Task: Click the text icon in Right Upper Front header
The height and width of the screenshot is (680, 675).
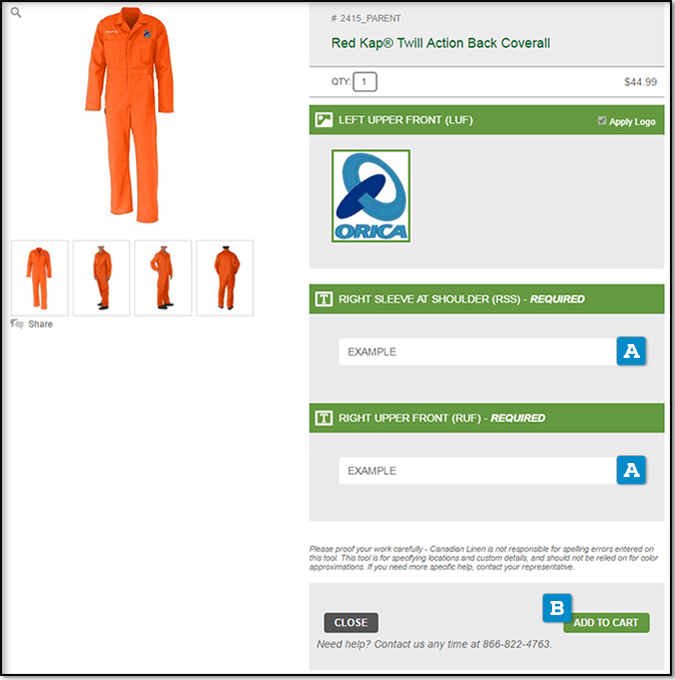Action: 324,418
